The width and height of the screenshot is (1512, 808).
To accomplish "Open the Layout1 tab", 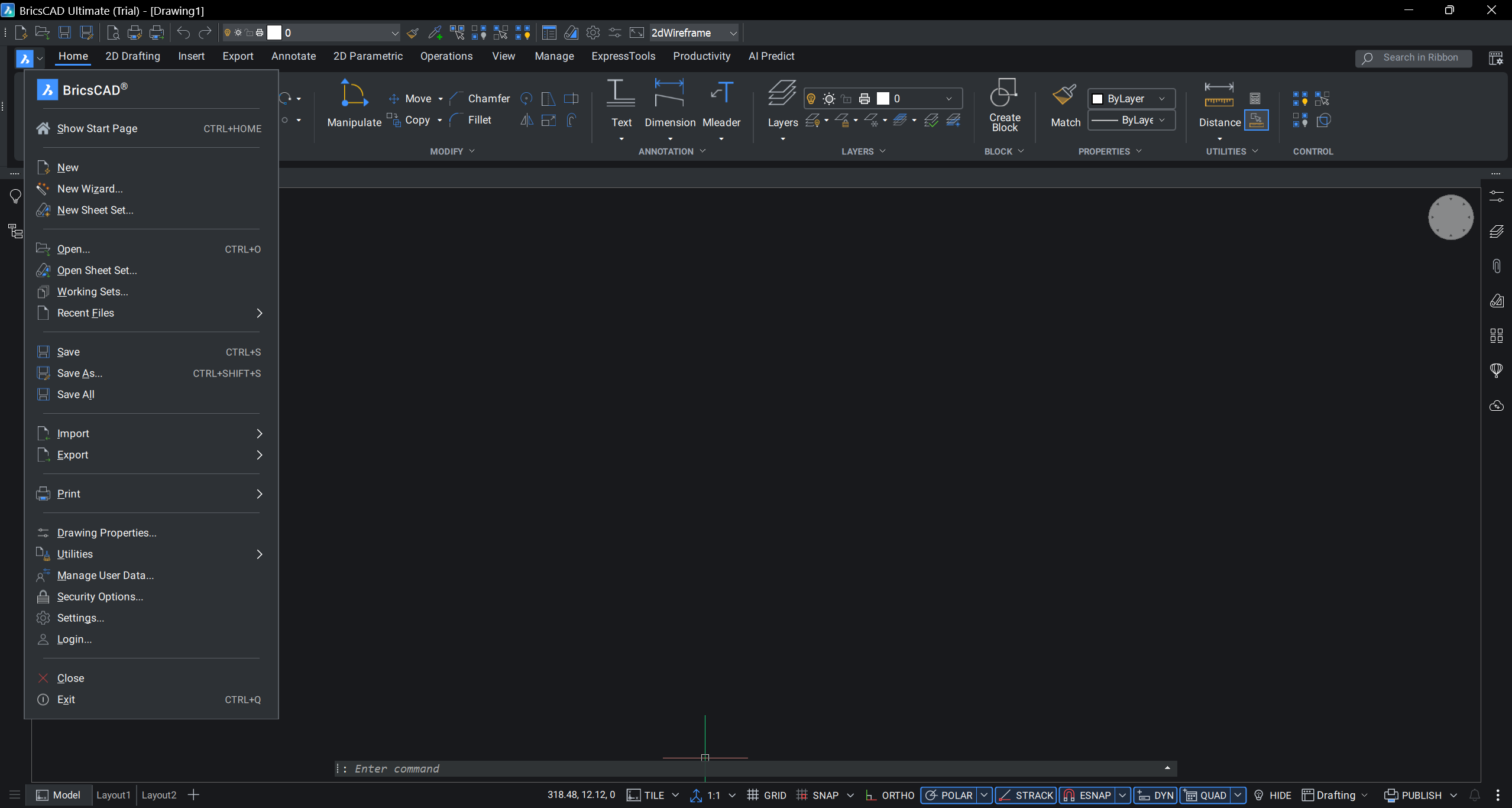I will [113, 796].
